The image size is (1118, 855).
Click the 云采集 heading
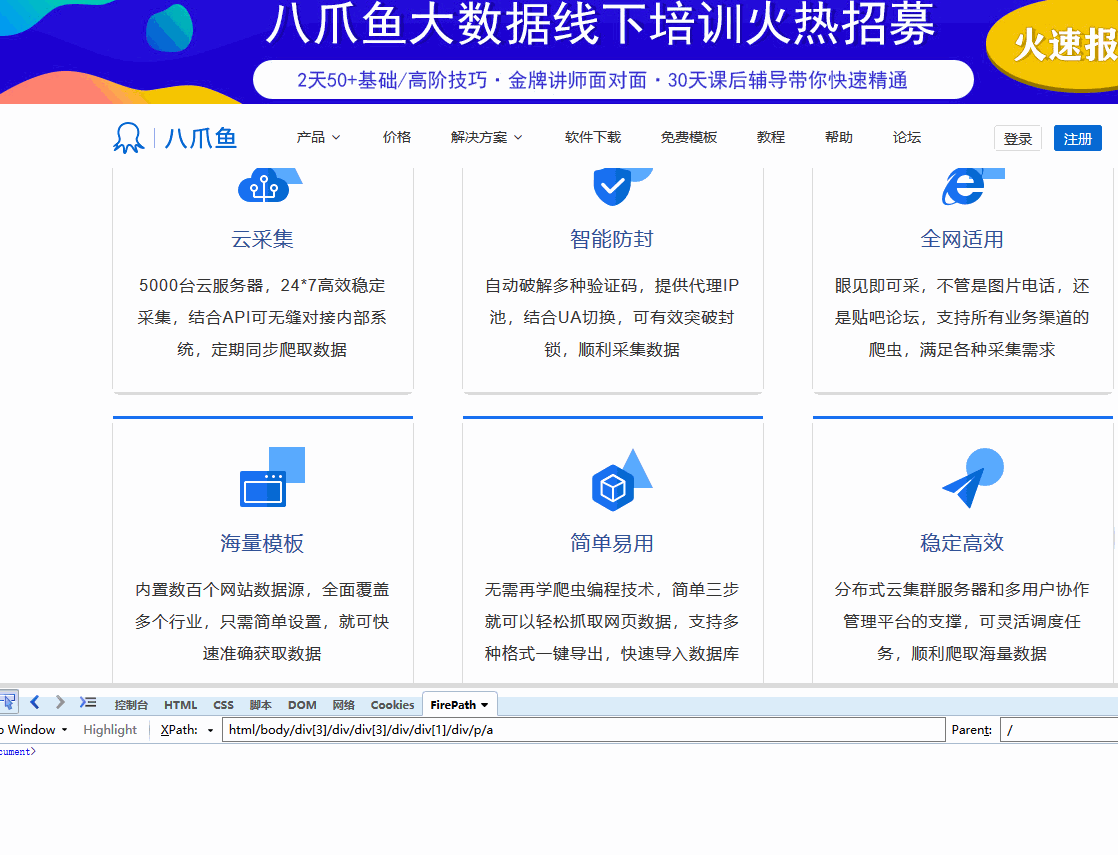click(x=262, y=239)
